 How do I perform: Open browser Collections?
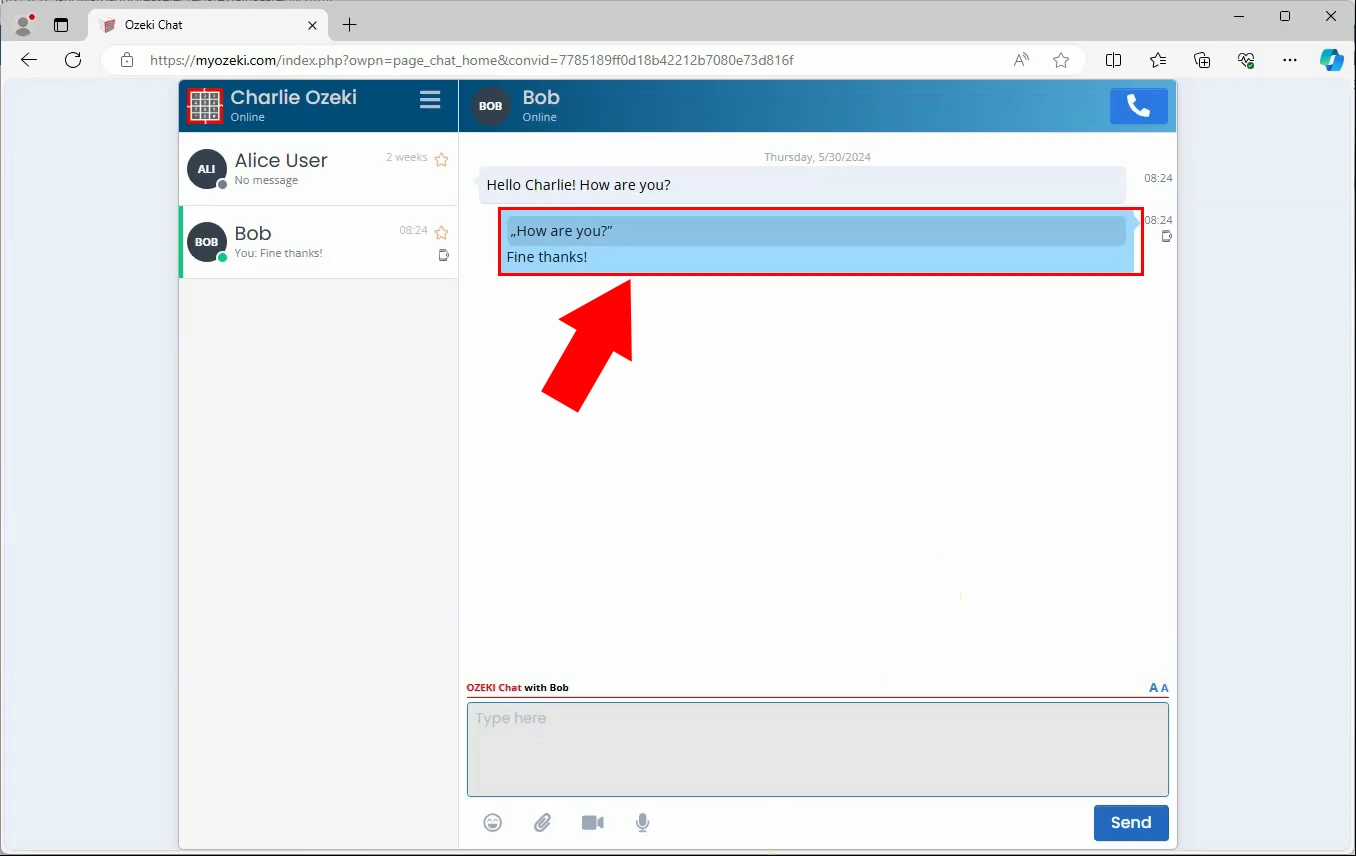[1202, 60]
